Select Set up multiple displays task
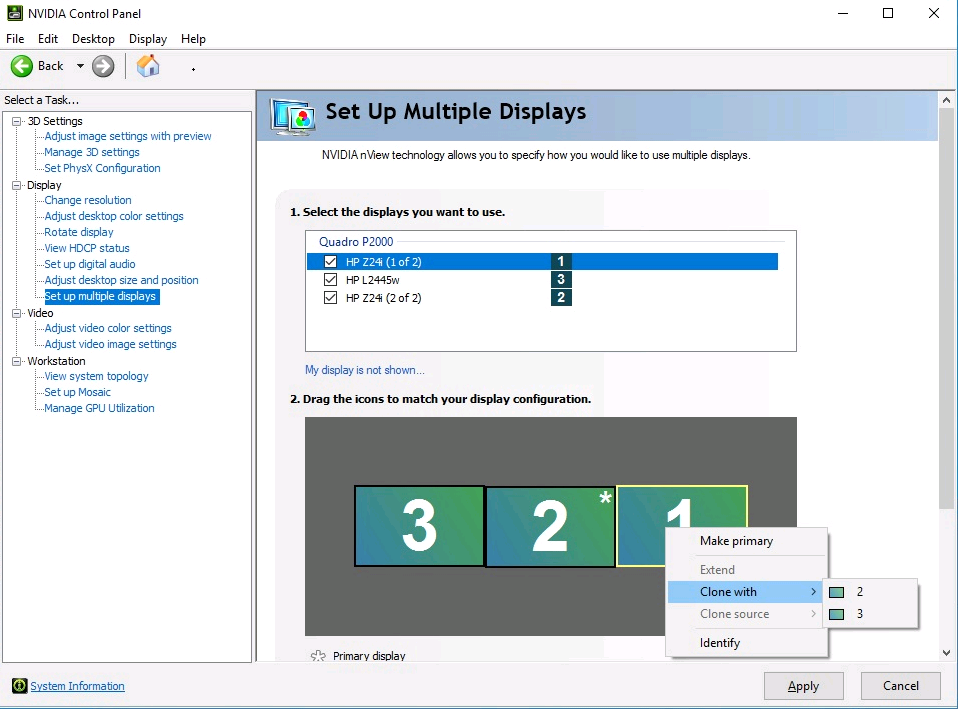This screenshot has width=958, height=709. (x=100, y=296)
